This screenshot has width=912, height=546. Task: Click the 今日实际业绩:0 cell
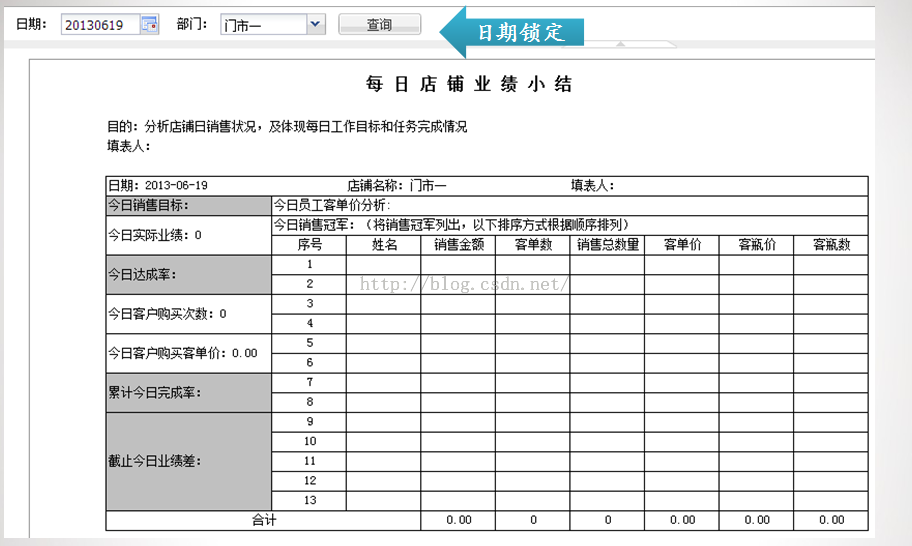188,235
